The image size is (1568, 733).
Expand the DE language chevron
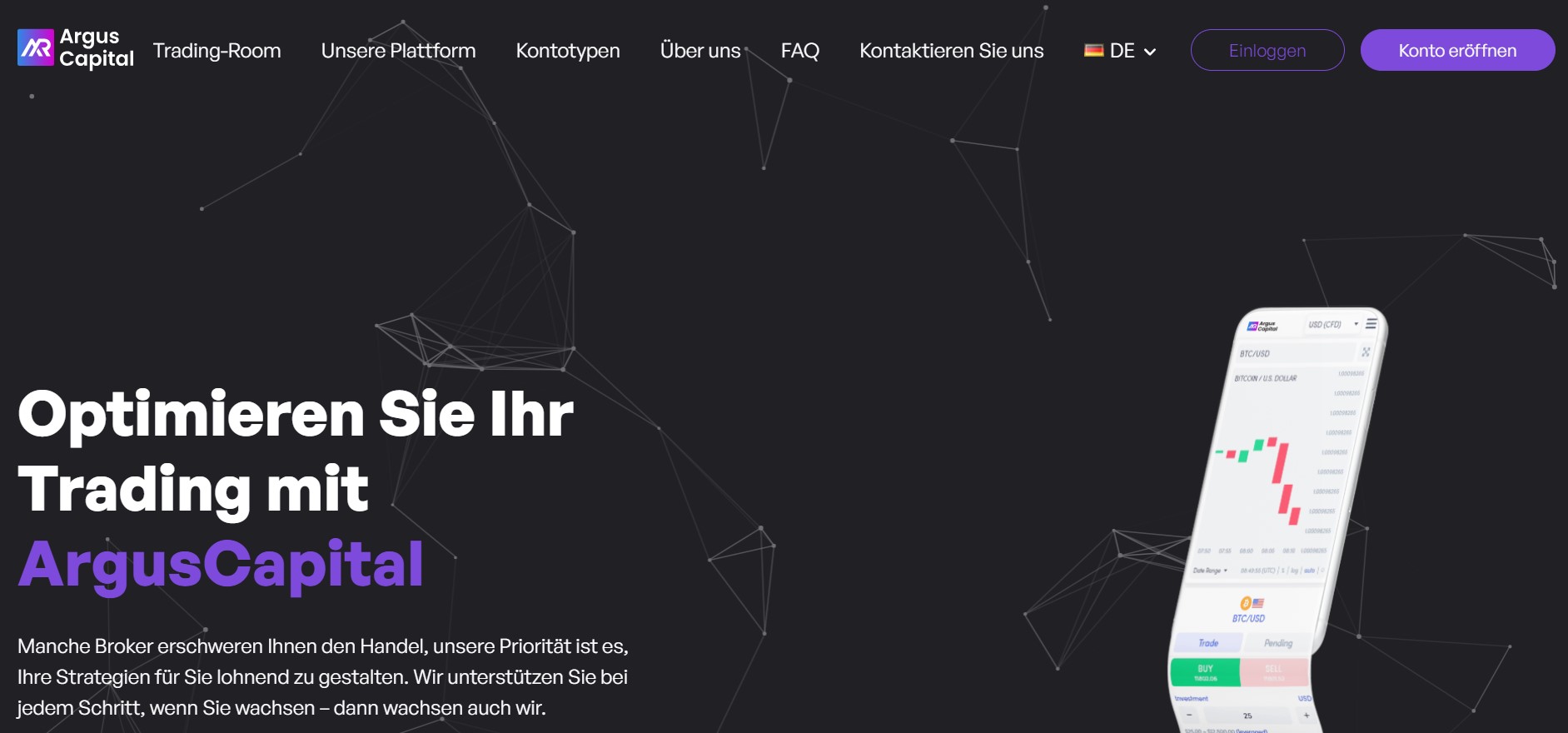pos(1150,52)
